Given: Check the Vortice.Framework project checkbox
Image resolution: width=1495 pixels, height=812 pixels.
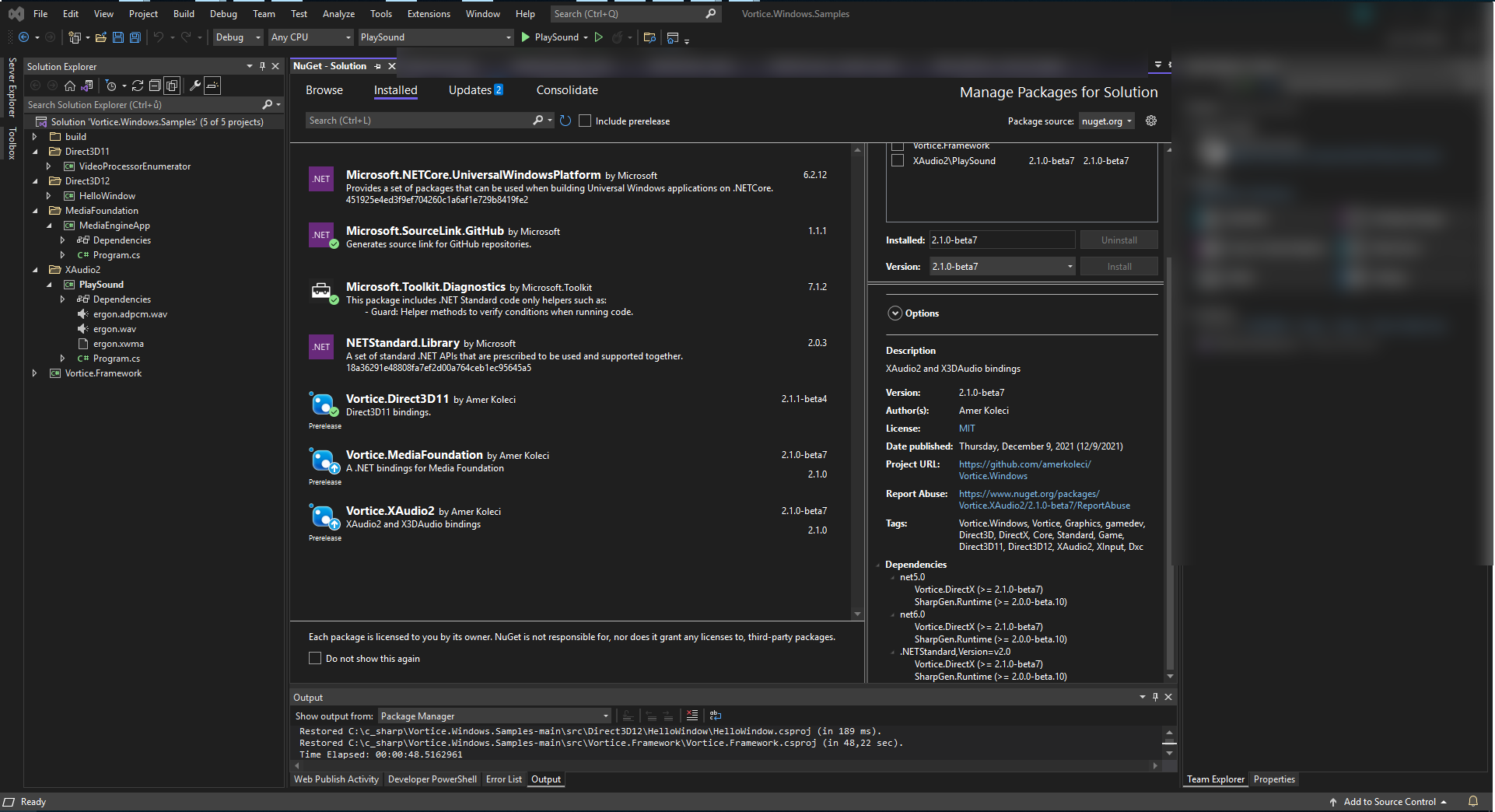Looking at the screenshot, I should 898,145.
